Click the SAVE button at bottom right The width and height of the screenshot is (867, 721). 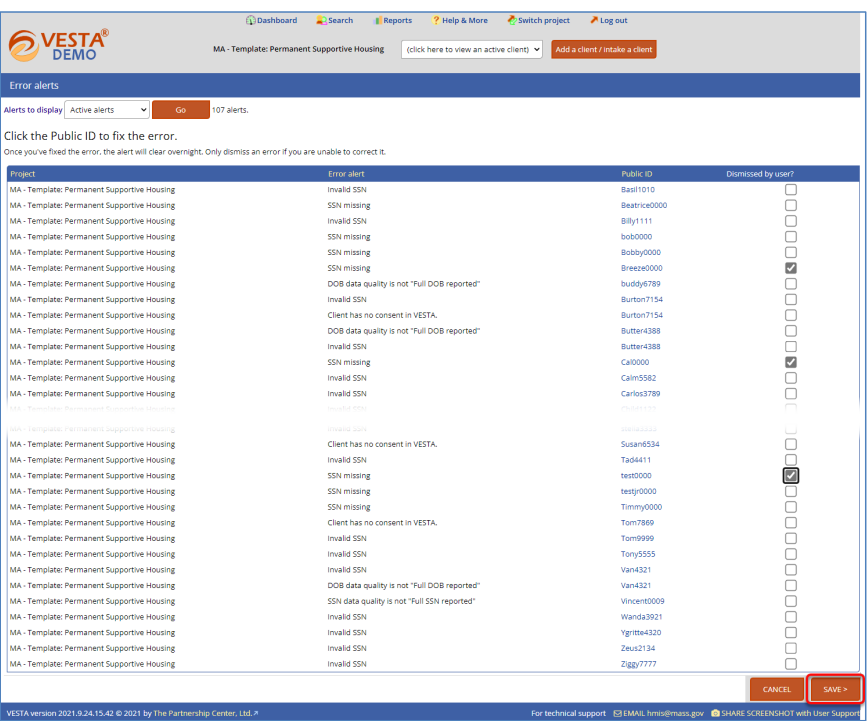click(835, 689)
